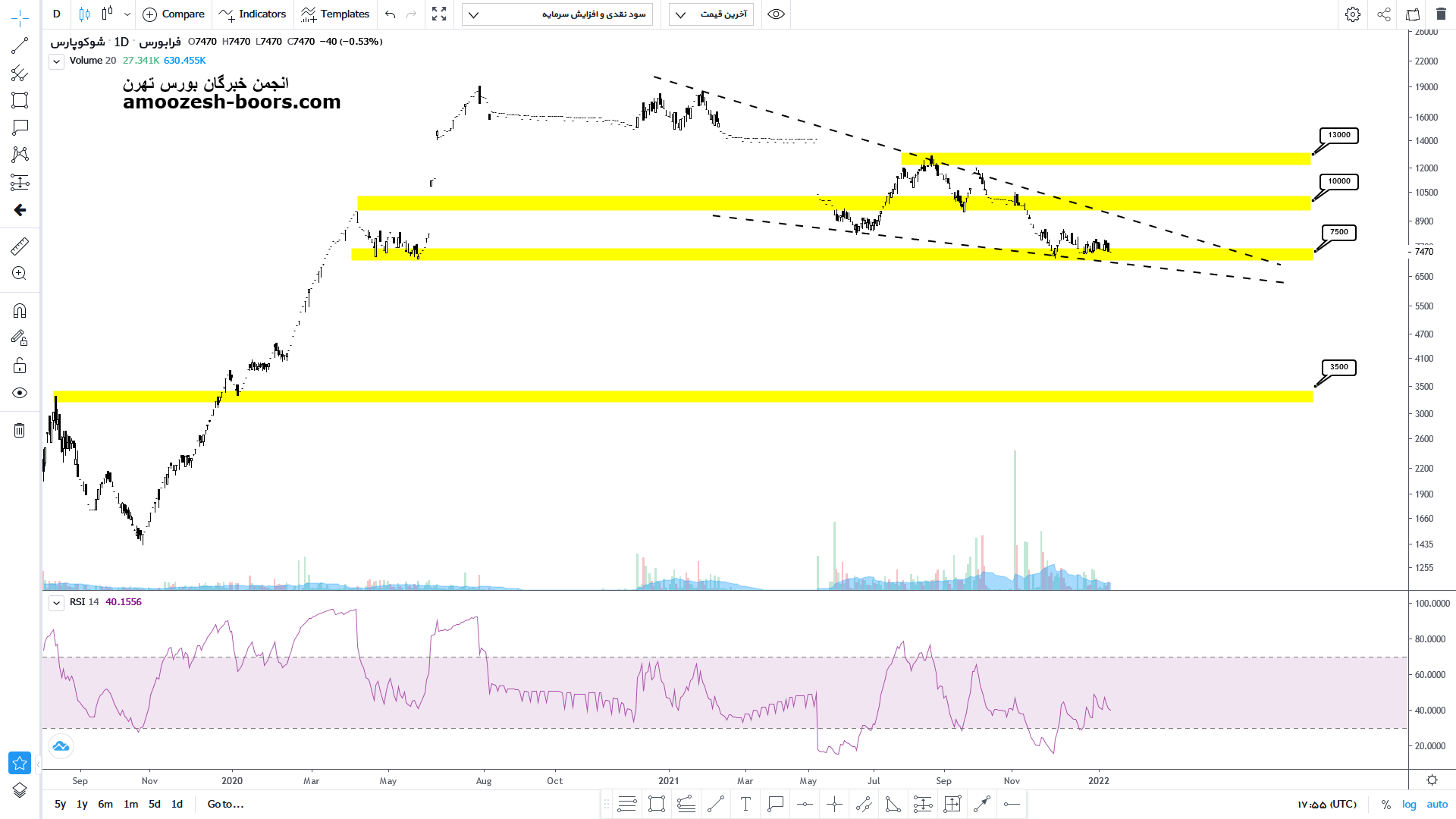Open the Templates menu

click(x=335, y=14)
